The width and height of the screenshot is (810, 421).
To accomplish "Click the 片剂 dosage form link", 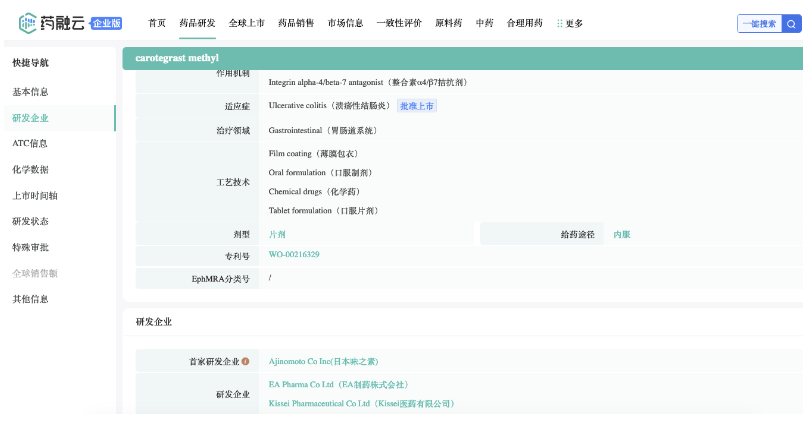I will 277,234.
